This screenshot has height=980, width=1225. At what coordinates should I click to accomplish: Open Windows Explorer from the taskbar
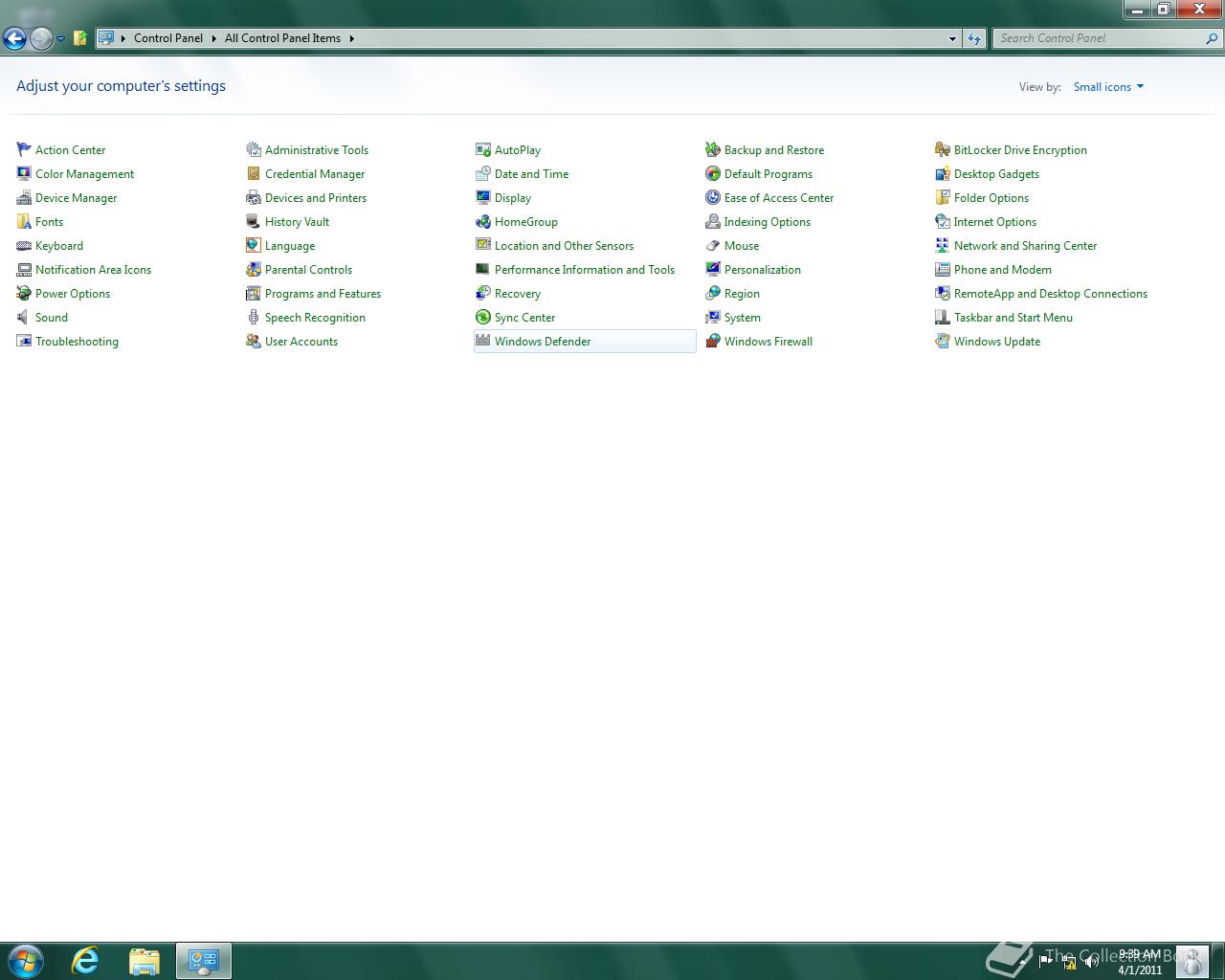144,960
